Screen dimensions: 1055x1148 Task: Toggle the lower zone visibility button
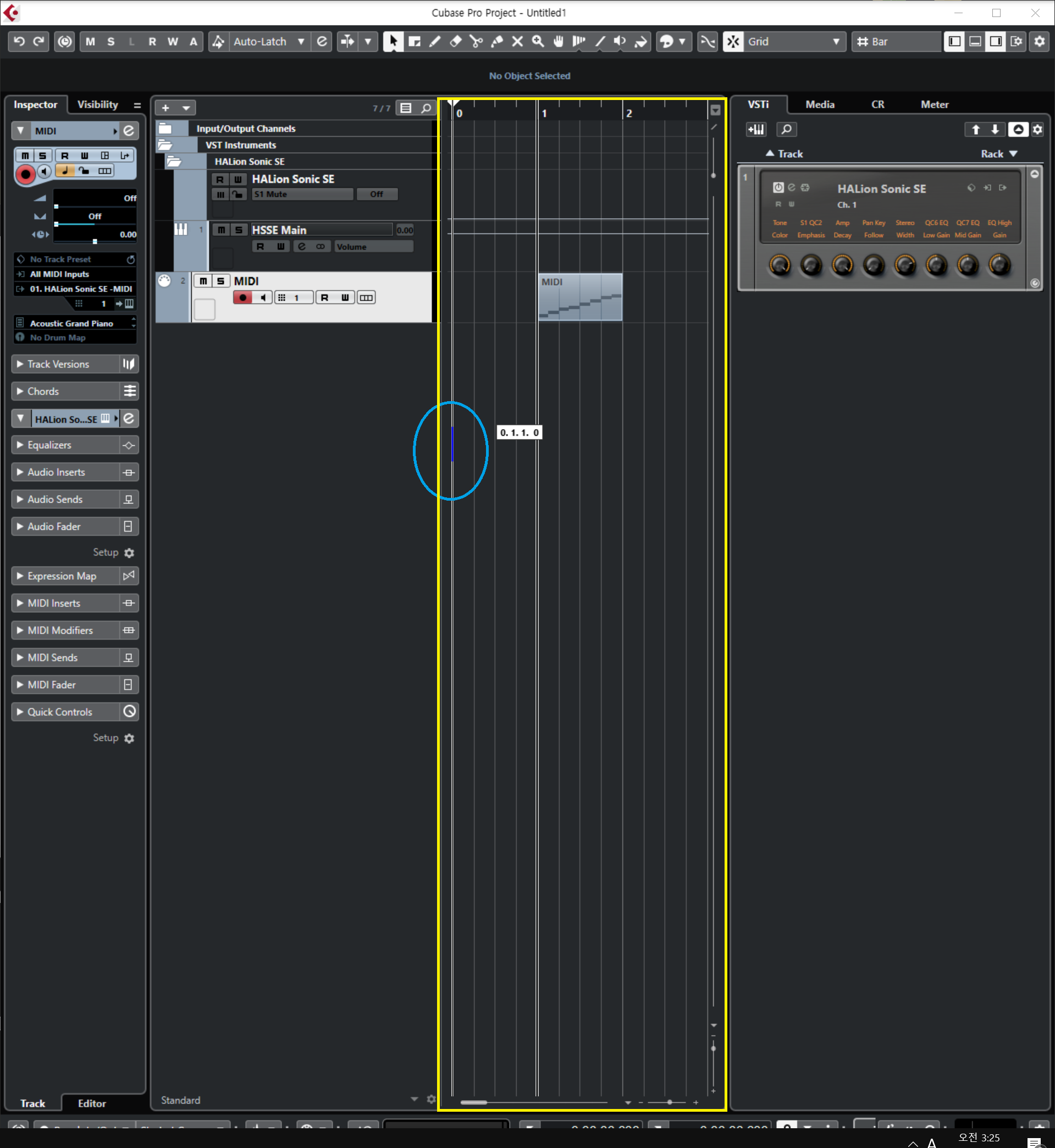(975, 42)
